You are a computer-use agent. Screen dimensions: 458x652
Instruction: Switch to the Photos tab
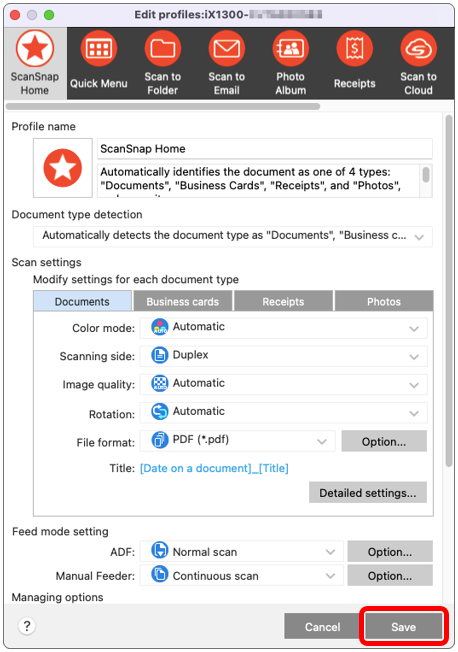(384, 301)
